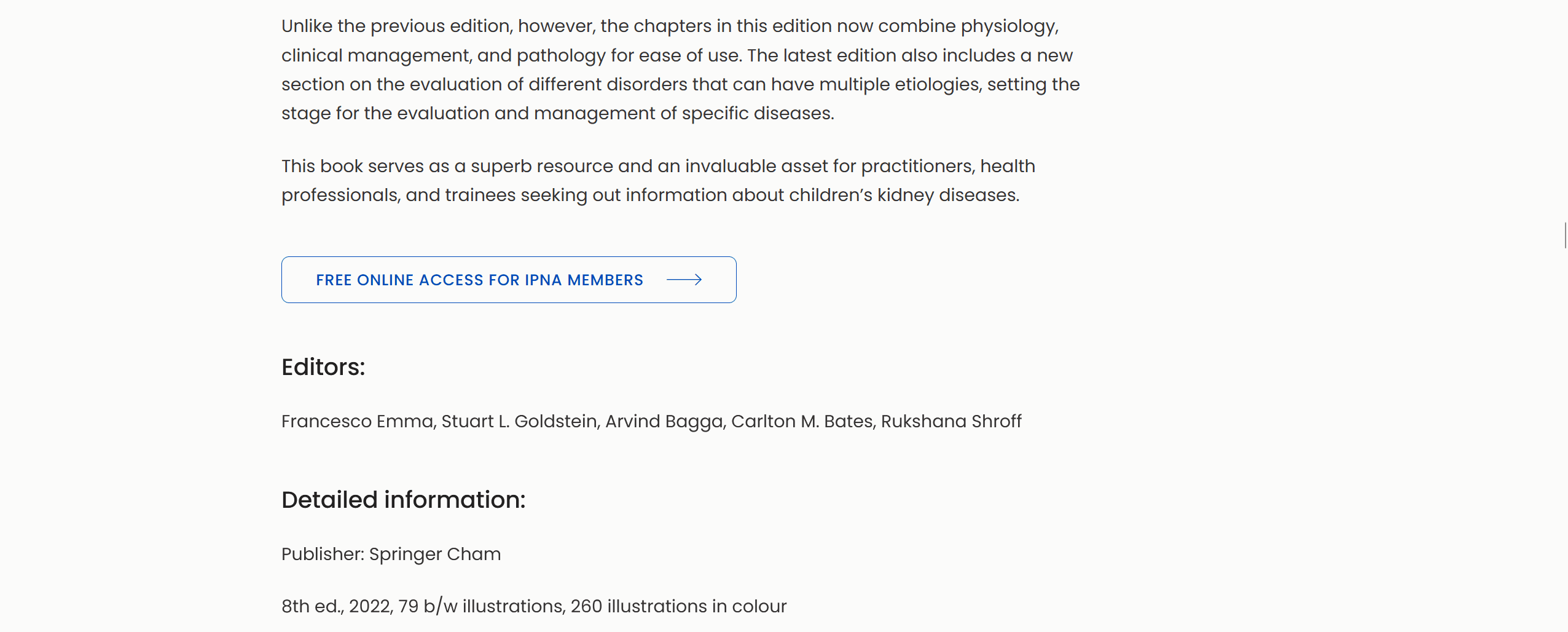Click editor name Stuart L. Goldstein

pos(519,421)
